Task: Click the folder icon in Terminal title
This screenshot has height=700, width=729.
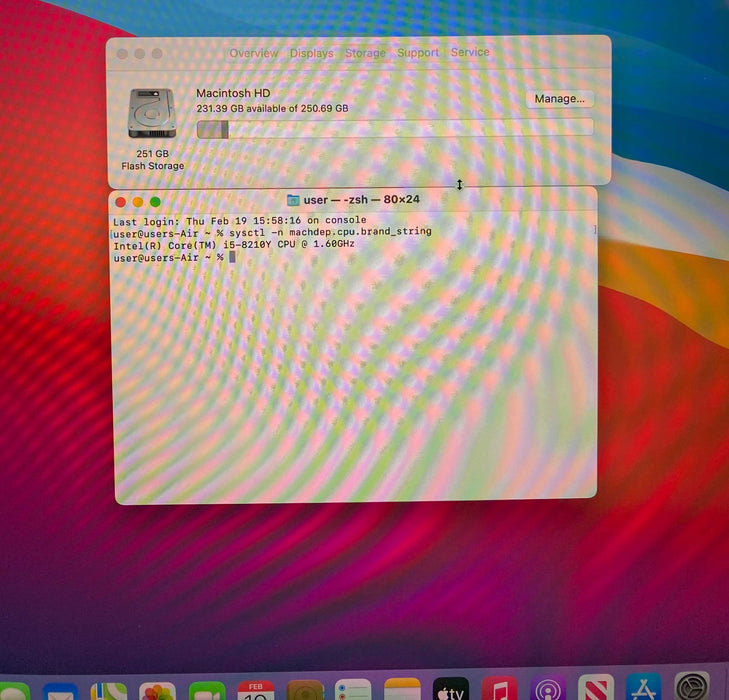Action: pos(293,200)
